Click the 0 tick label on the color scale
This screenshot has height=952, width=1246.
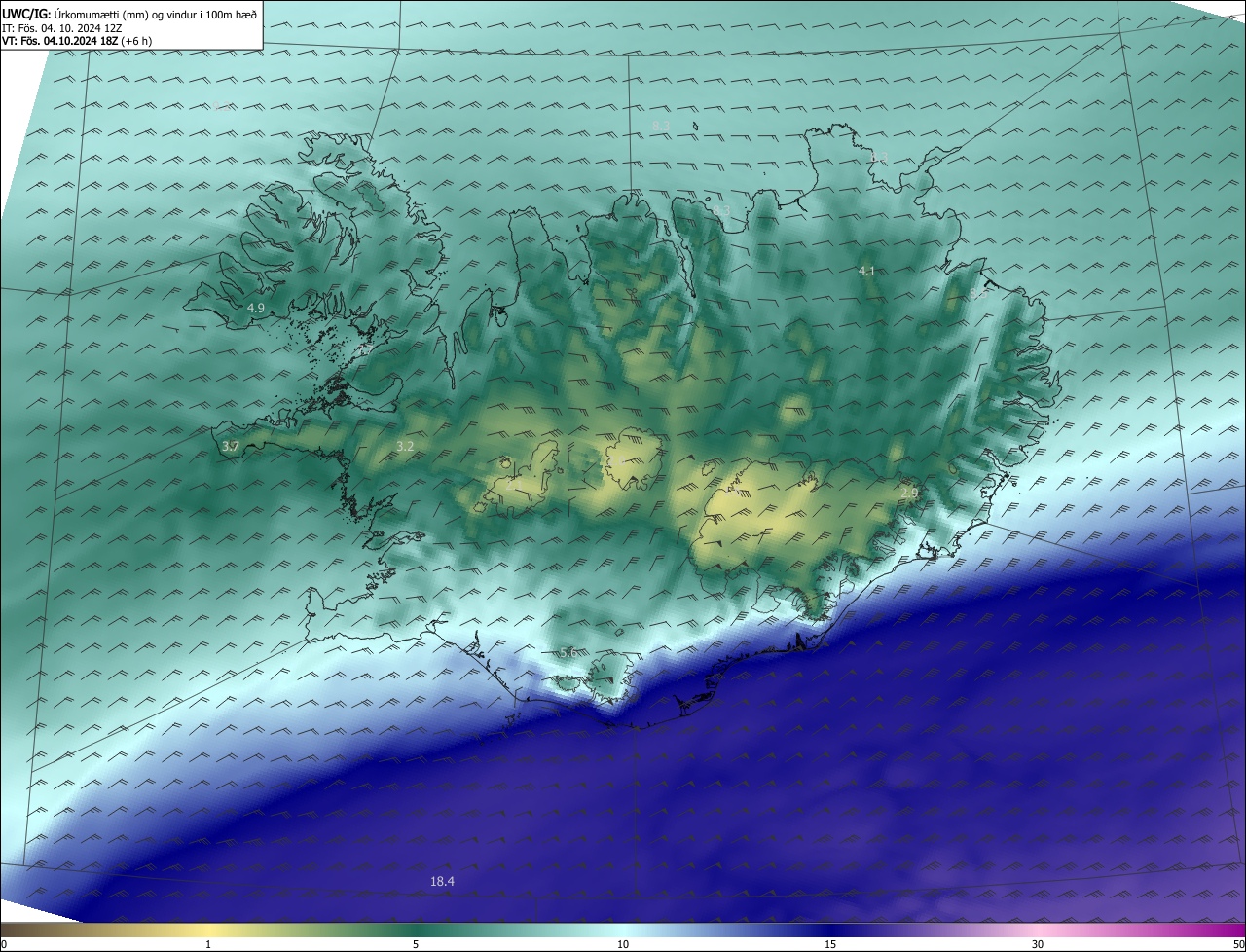(x=3, y=944)
